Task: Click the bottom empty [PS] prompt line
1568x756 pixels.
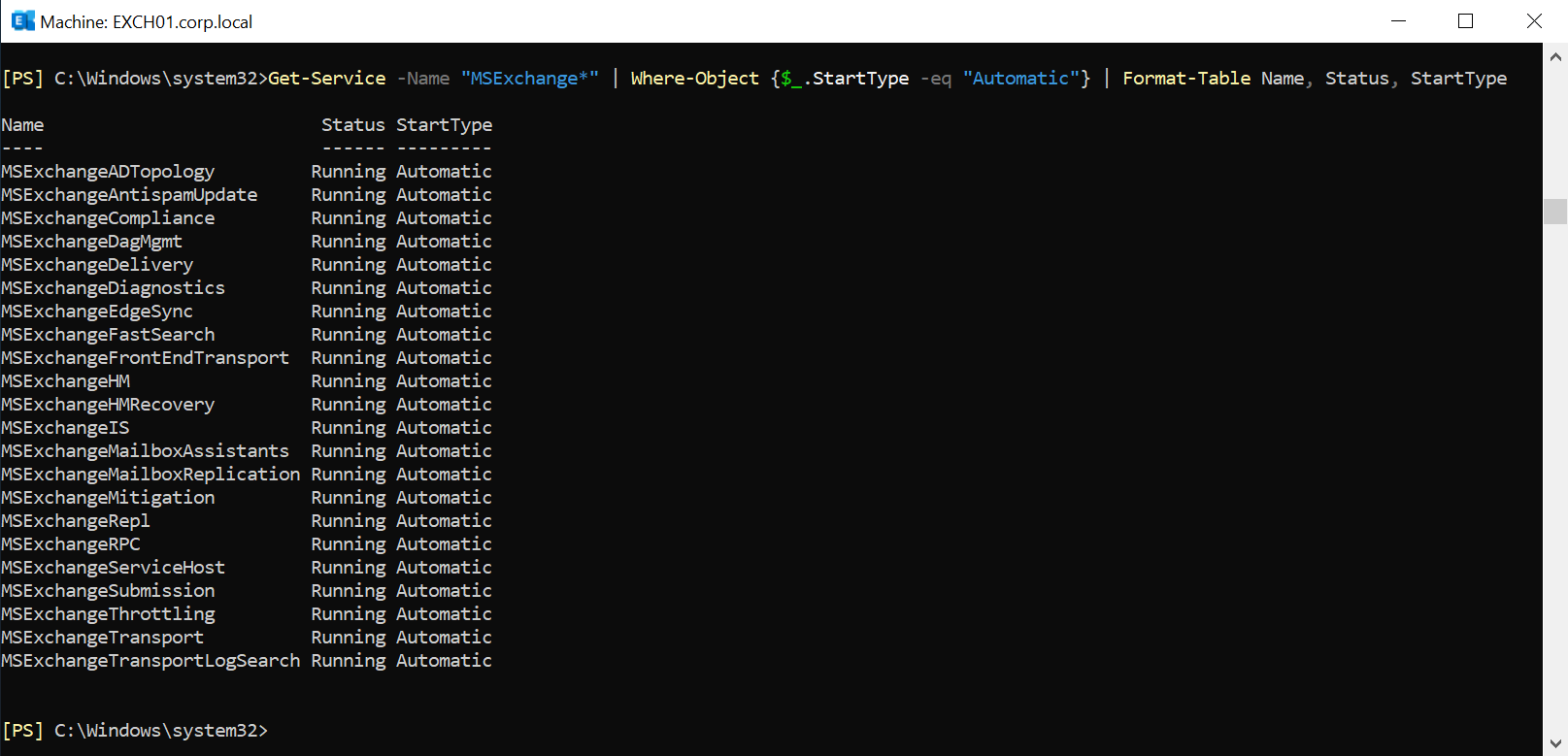Action: pyautogui.click(x=135, y=731)
